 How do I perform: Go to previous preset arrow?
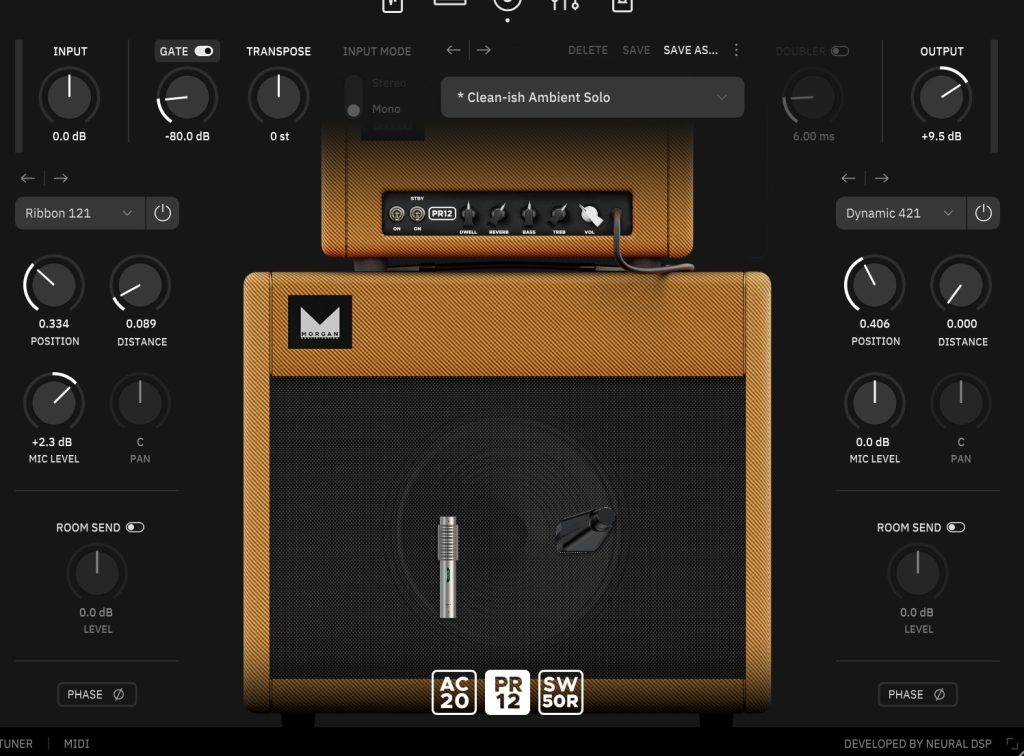pyautogui.click(x=453, y=50)
